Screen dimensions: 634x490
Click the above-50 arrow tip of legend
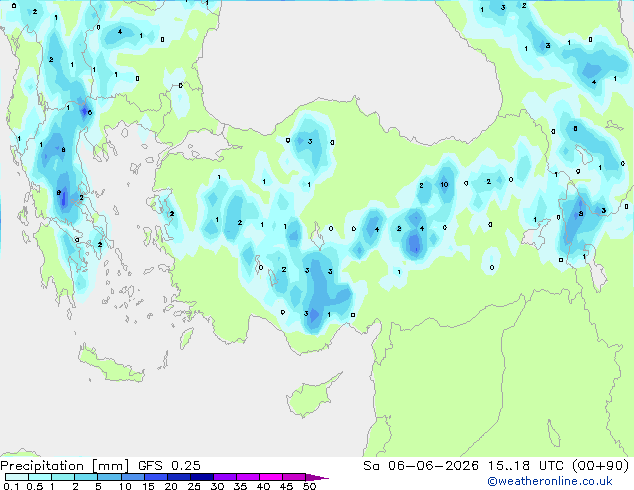point(317,477)
